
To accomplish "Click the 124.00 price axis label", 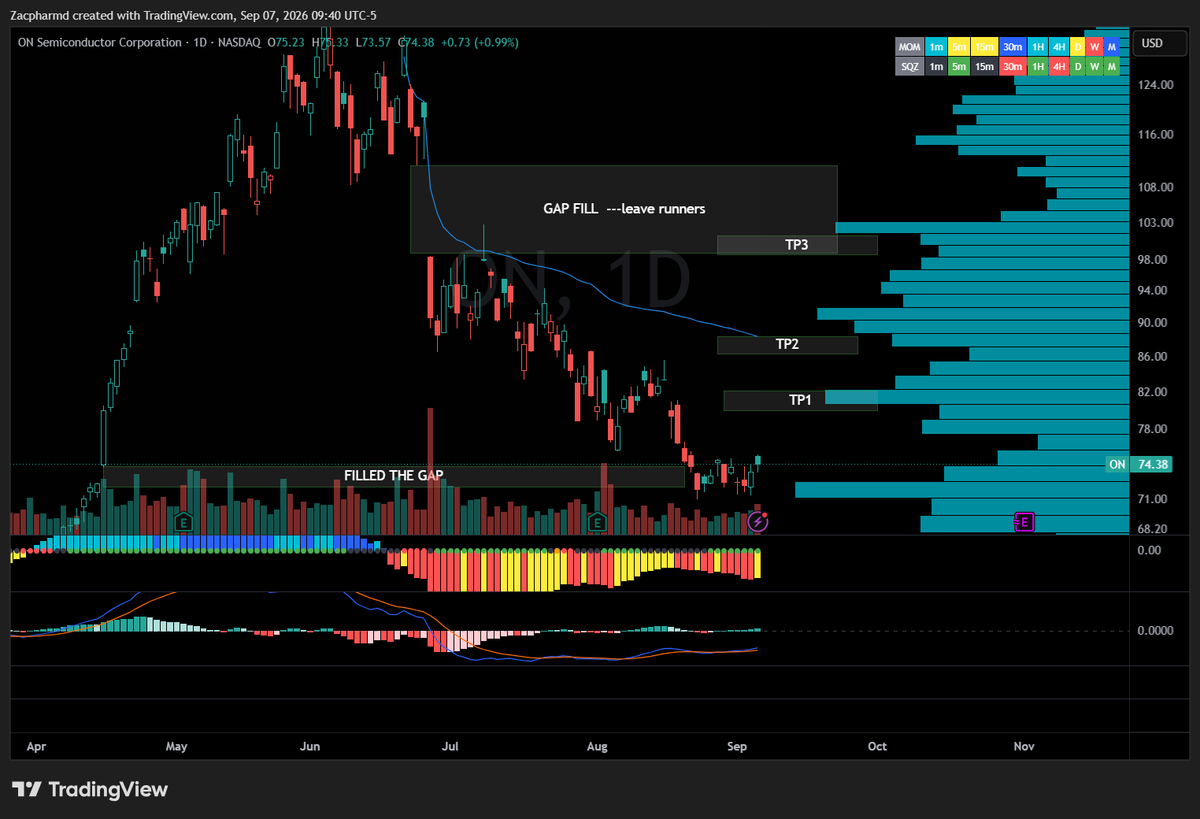I will pos(1156,85).
